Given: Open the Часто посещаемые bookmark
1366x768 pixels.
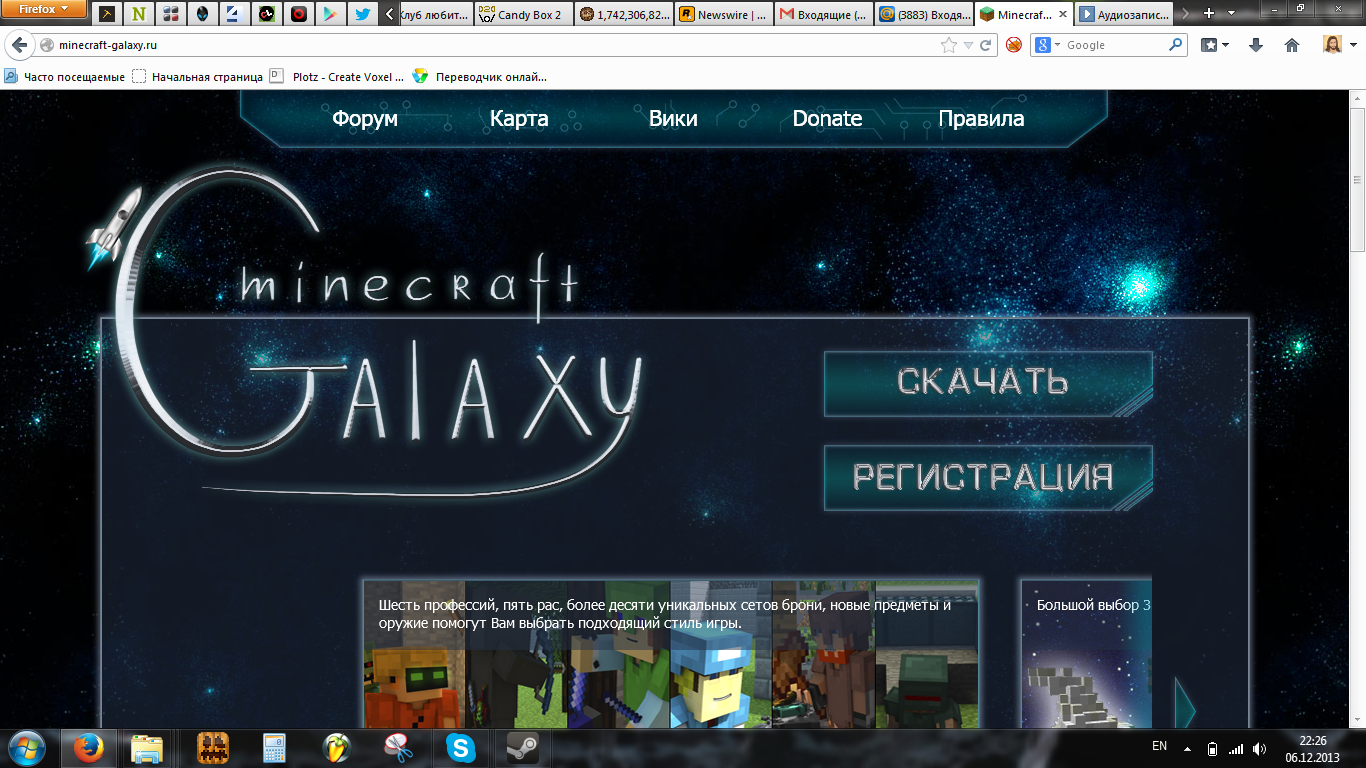Looking at the screenshot, I should point(65,76).
